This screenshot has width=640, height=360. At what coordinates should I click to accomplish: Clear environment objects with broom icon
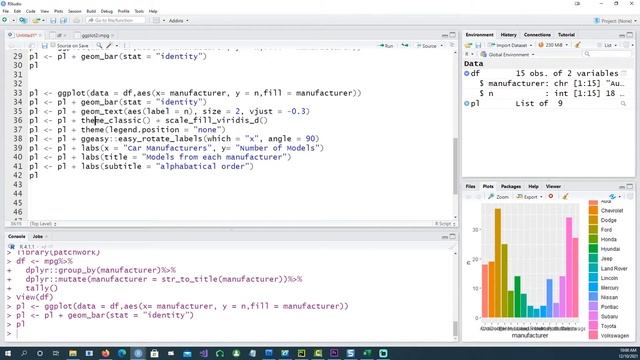578,45
